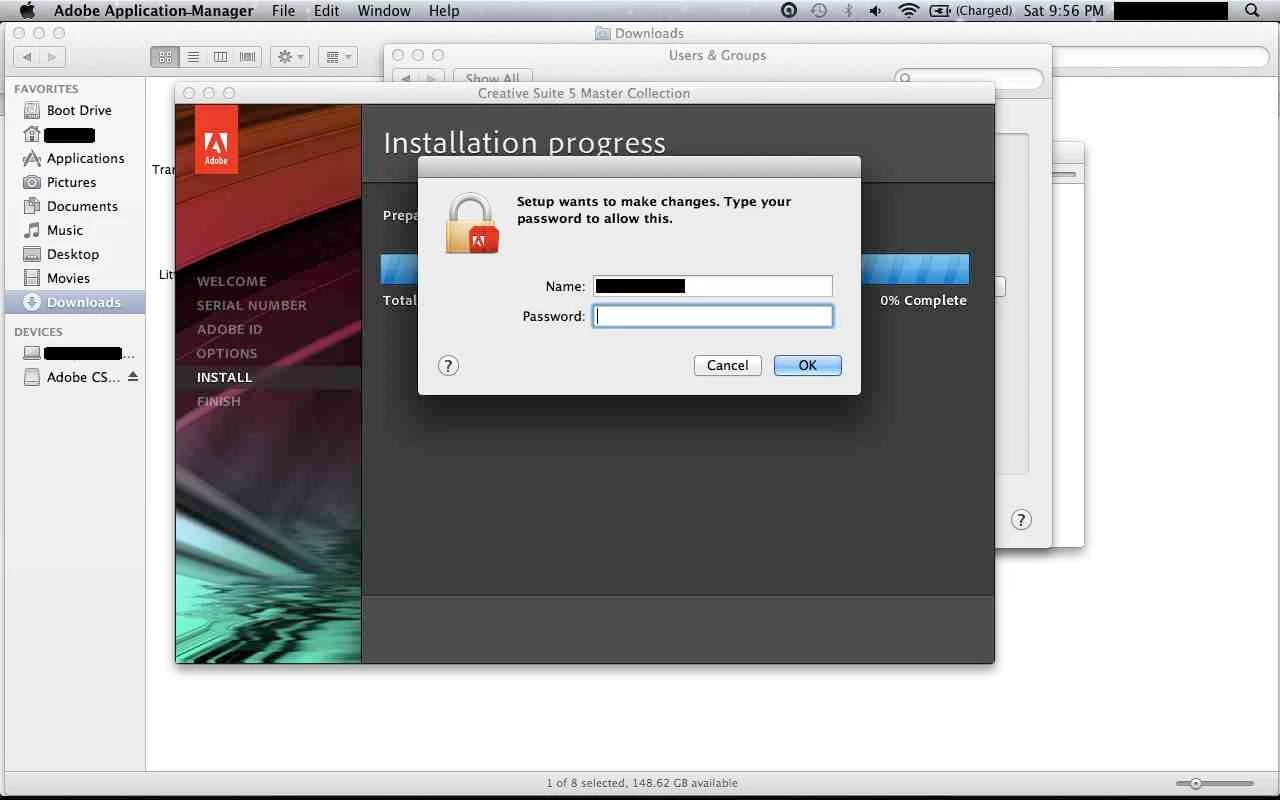Eject the Adobe CS disk image
Viewport: 1280px width, 800px height.
(x=133, y=377)
